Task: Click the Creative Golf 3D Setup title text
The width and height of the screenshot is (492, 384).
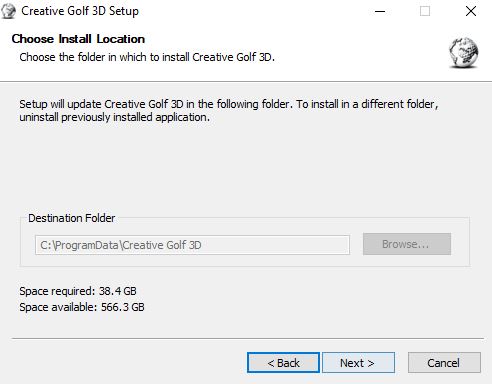Action: [80, 11]
